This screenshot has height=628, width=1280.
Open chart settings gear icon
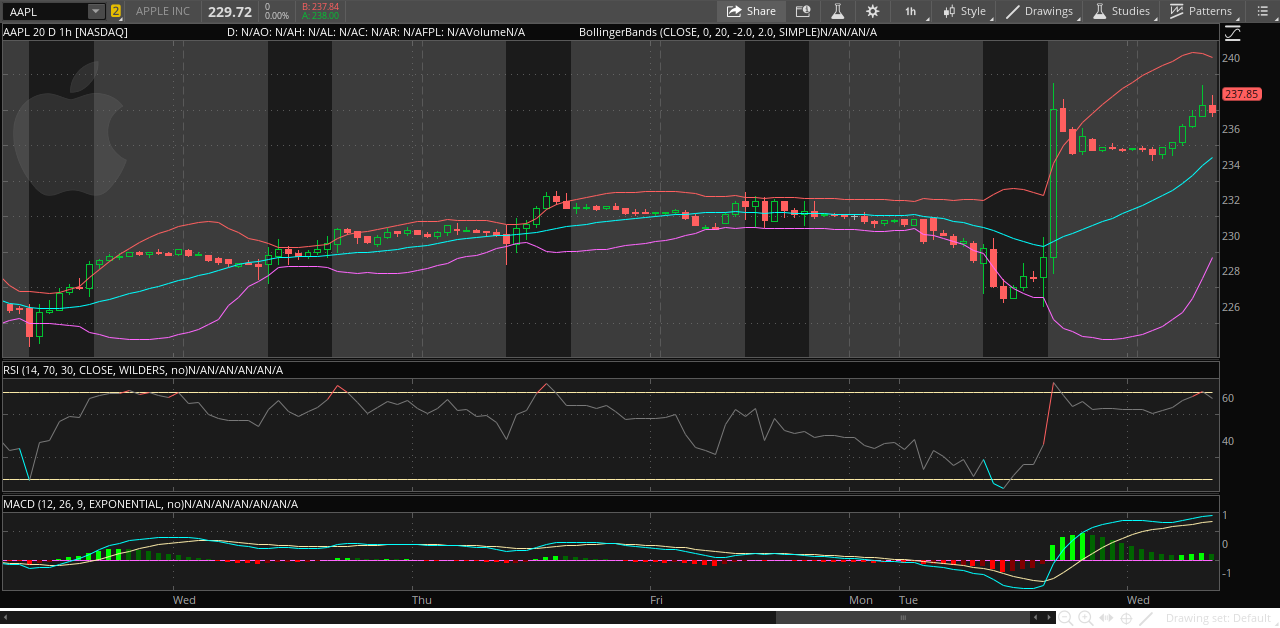[872, 11]
